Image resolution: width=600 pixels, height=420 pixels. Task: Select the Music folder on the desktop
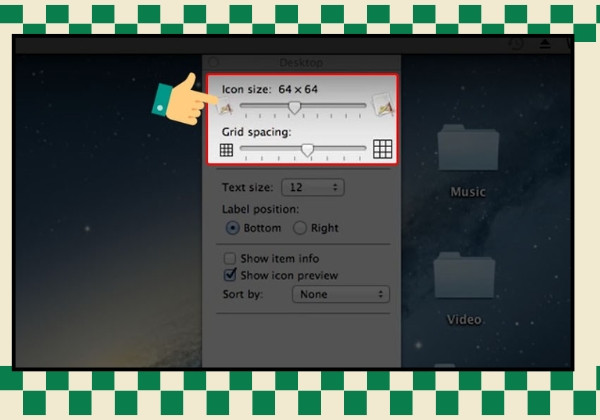(x=468, y=148)
